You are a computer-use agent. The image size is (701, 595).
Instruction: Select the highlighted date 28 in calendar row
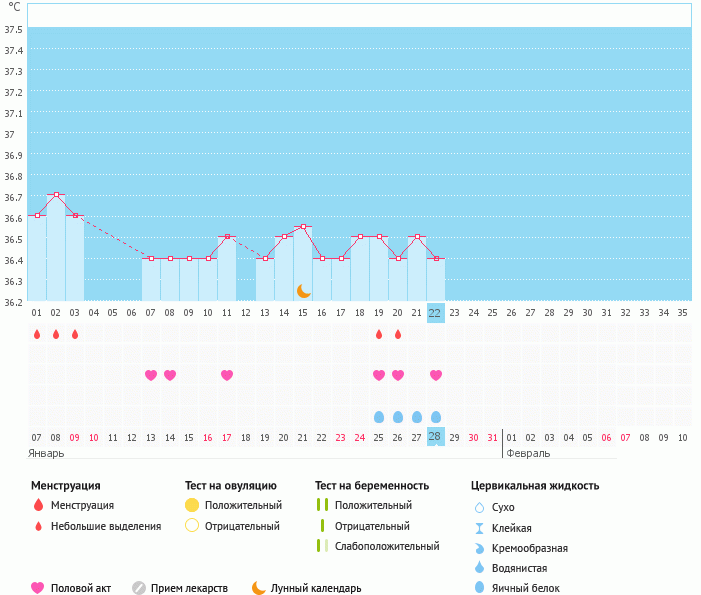[x=435, y=437]
